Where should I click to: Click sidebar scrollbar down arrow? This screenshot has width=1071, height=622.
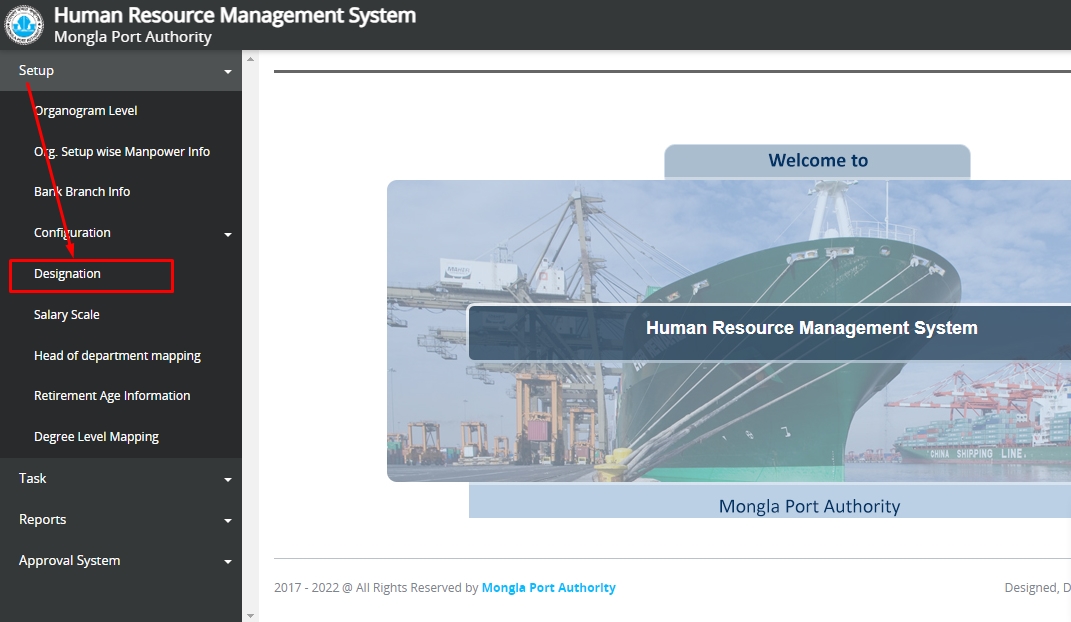(251, 616)
